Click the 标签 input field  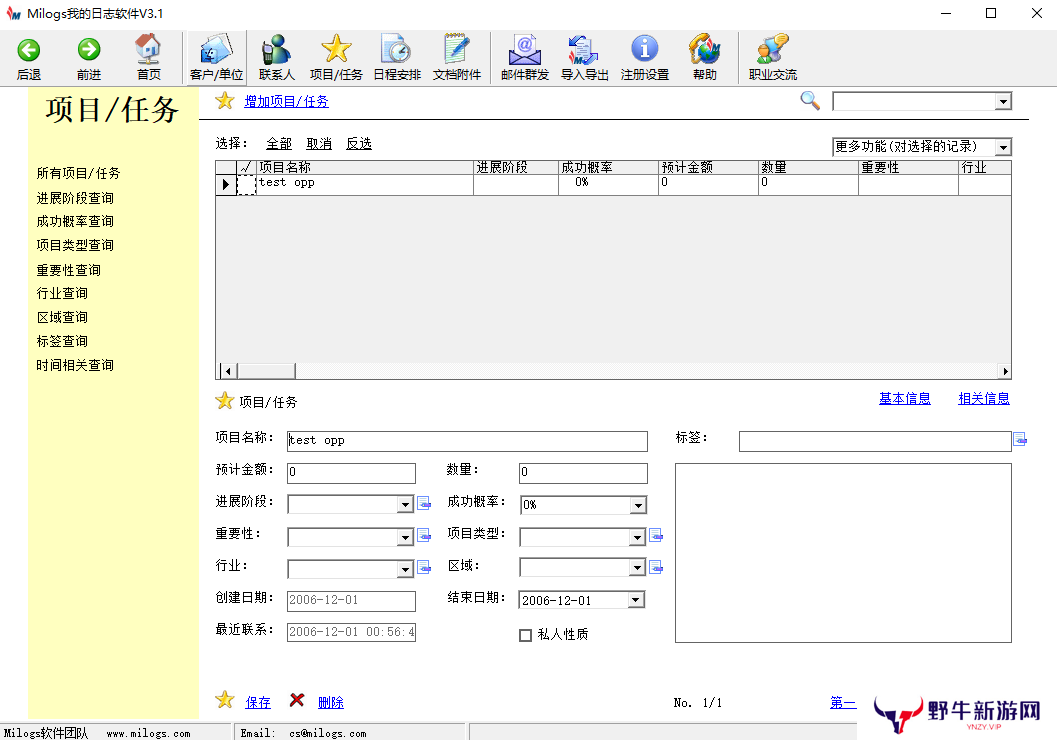coord(875,441)
